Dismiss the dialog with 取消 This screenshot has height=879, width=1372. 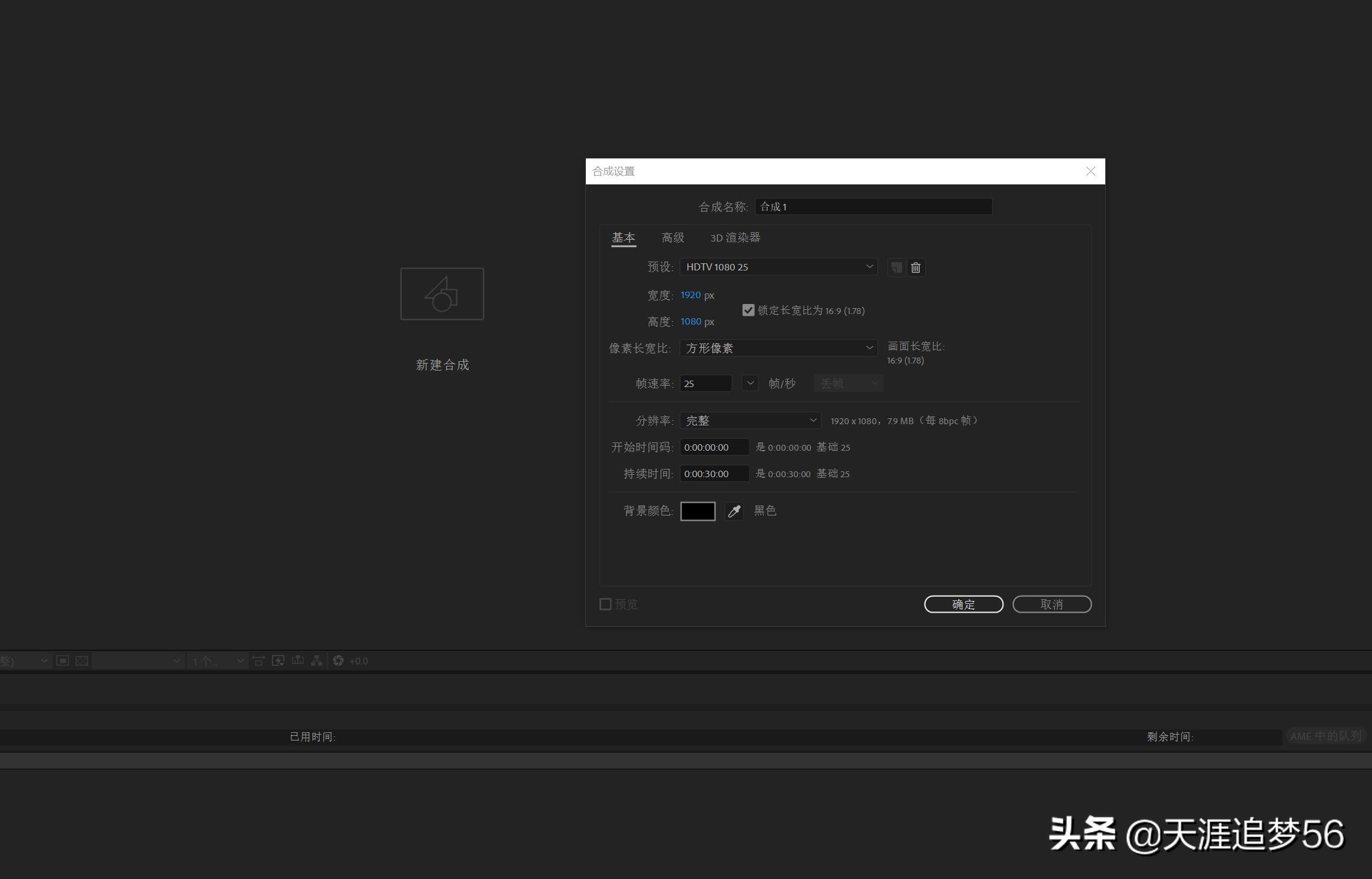tap(1052, 604)
